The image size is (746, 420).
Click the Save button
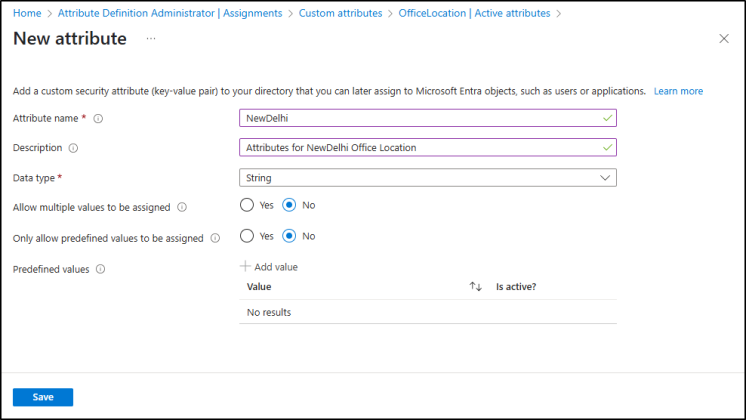tap(43, 397)
